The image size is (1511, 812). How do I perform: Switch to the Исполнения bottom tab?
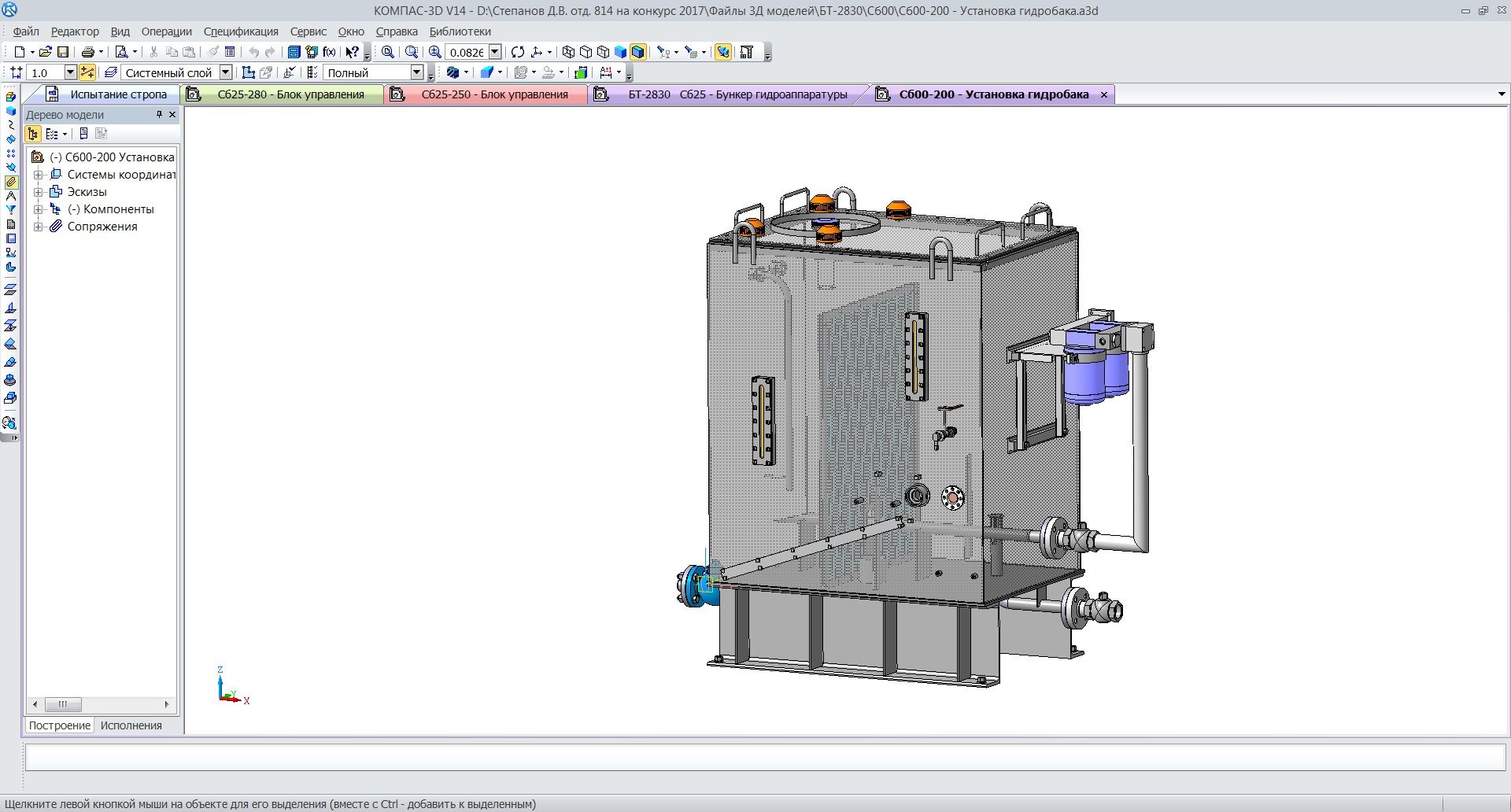(x=131, y=725)
